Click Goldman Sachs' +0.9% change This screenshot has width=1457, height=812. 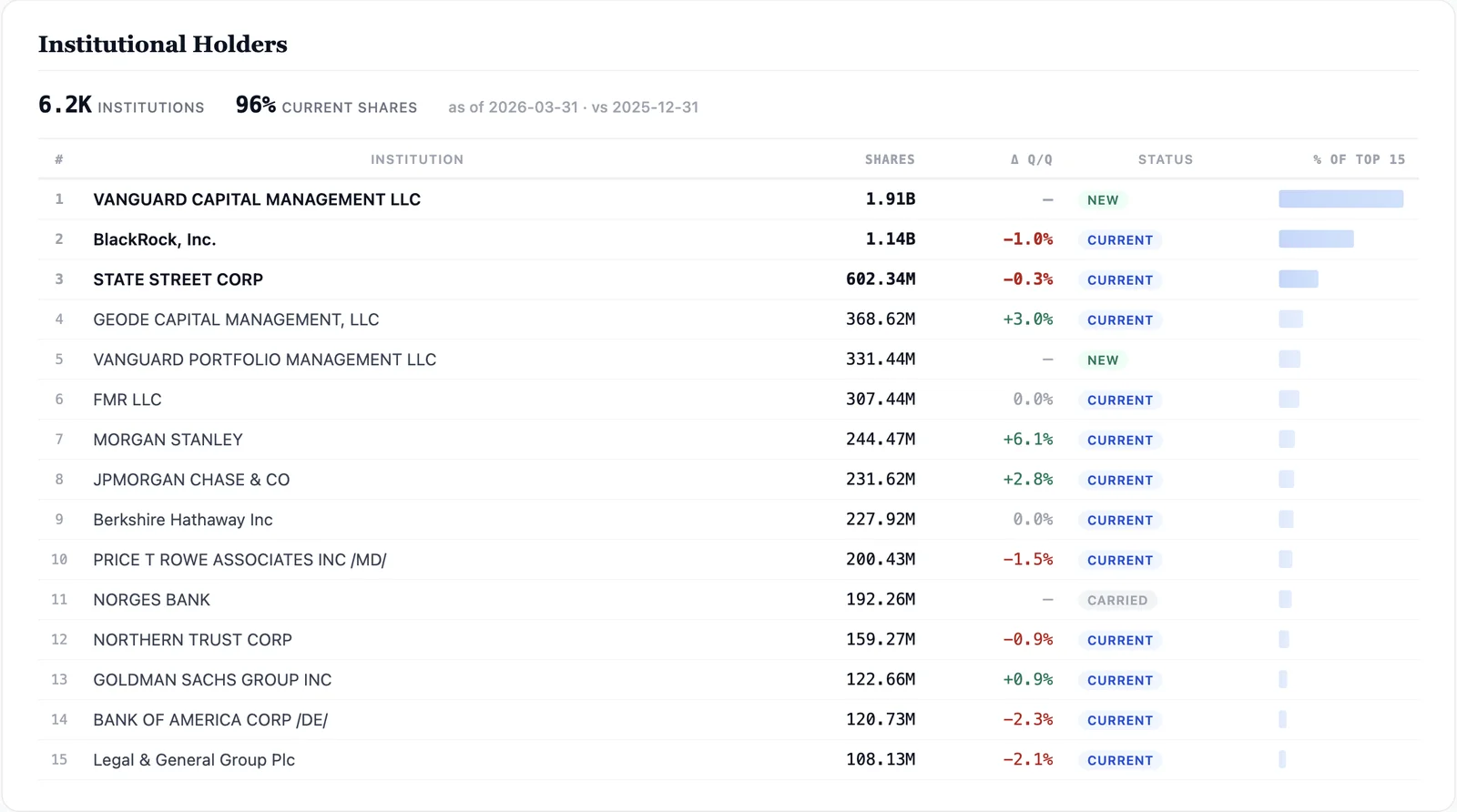pyautogui.click(x=1028, y=680)
